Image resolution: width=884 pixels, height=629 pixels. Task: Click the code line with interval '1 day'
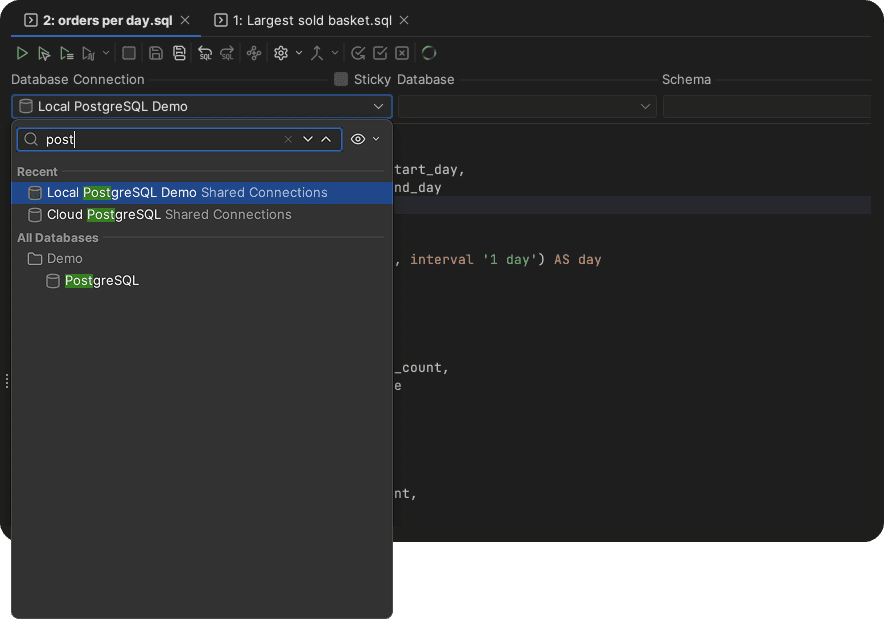coord(498,260)
